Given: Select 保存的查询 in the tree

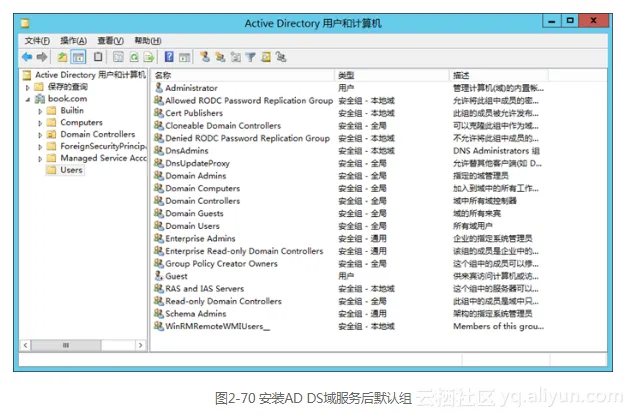Looking at the screenshot, I should tap(68, 87).
